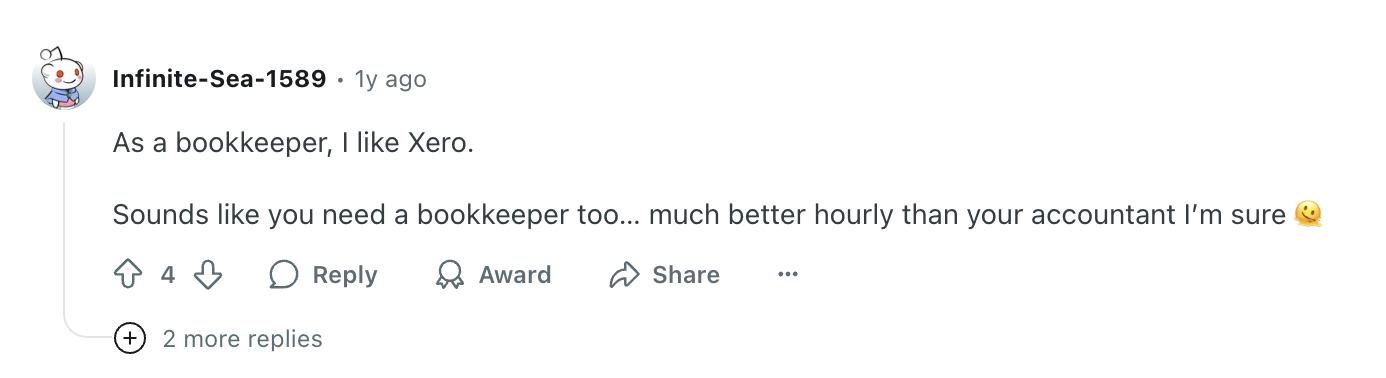Click the Share text label

686,275
